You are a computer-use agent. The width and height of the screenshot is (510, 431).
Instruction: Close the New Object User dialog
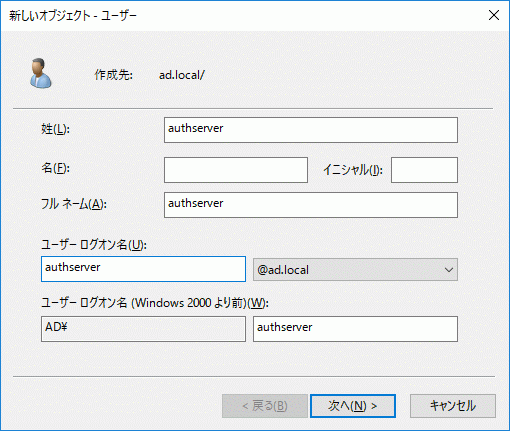(x=494, y=15)
